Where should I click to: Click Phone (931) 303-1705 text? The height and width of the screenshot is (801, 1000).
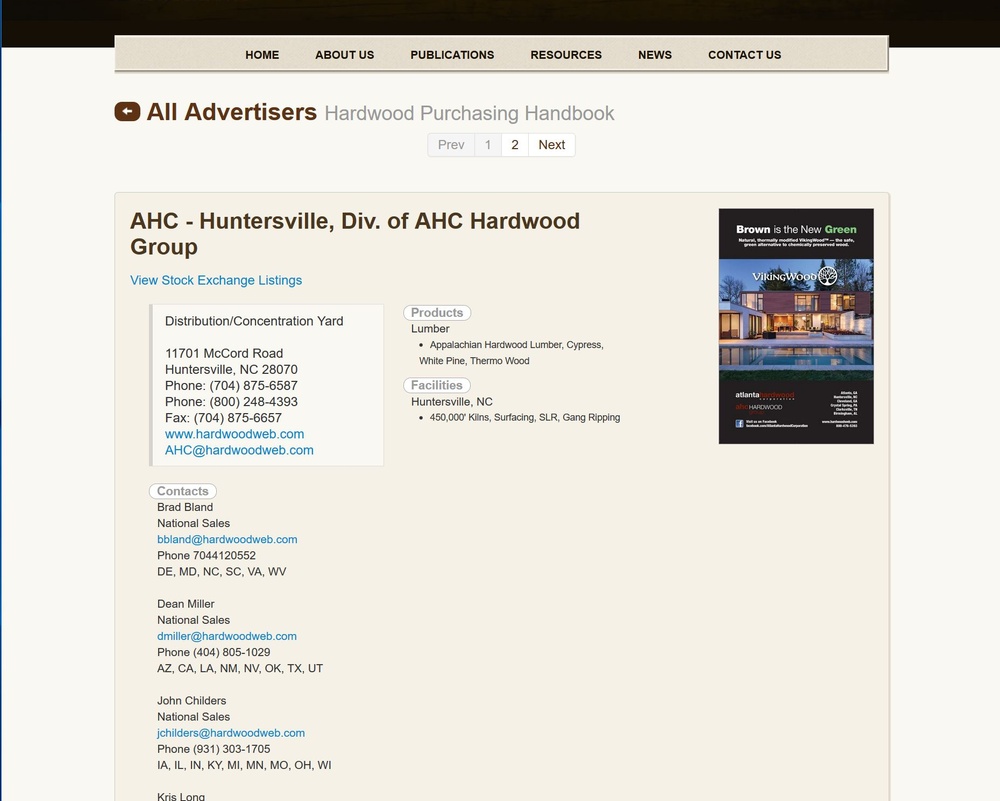click(214, 749)
